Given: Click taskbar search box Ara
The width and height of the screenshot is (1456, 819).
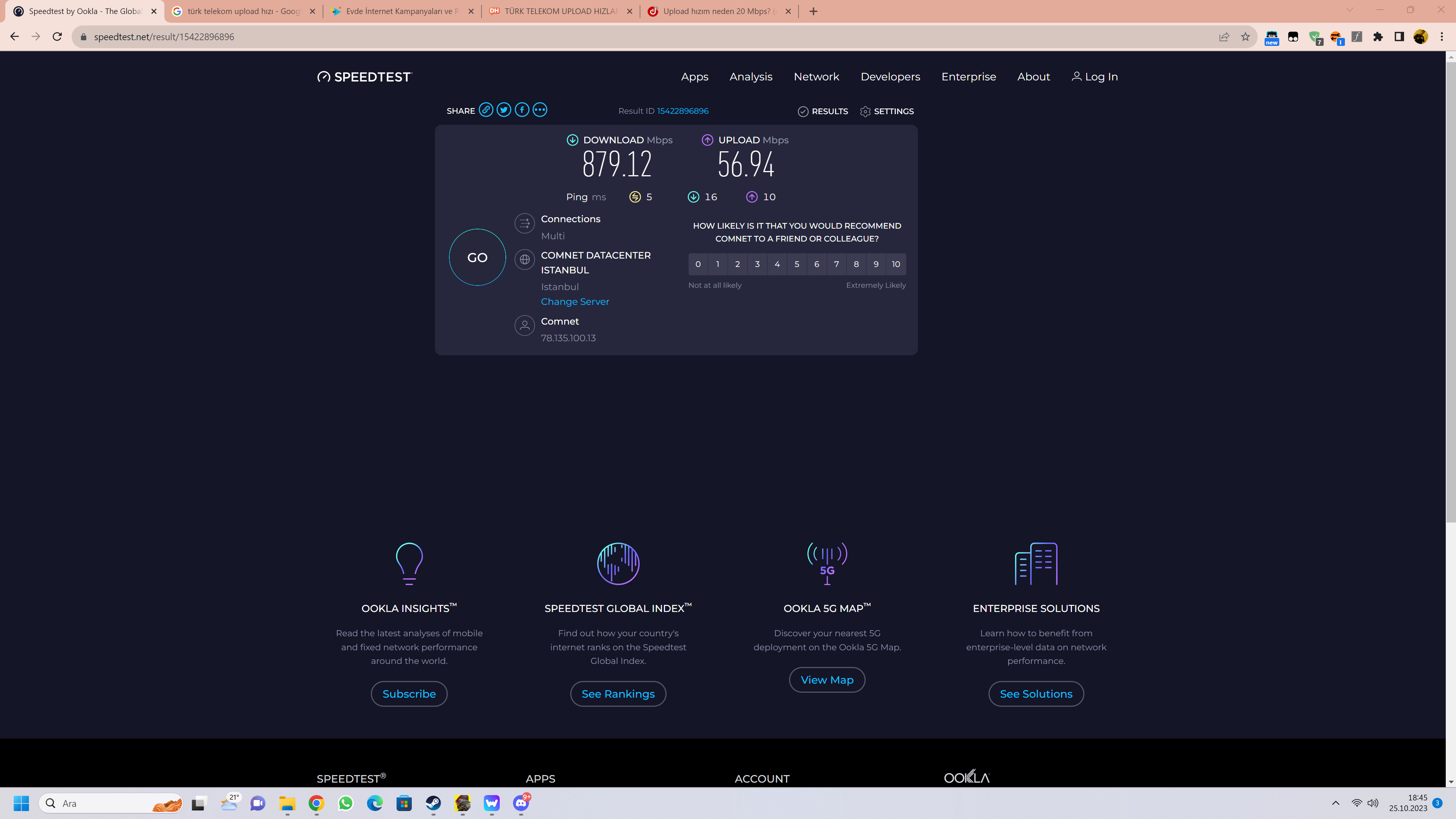Looking at the screenshot, I should click(x=111, y=803).
